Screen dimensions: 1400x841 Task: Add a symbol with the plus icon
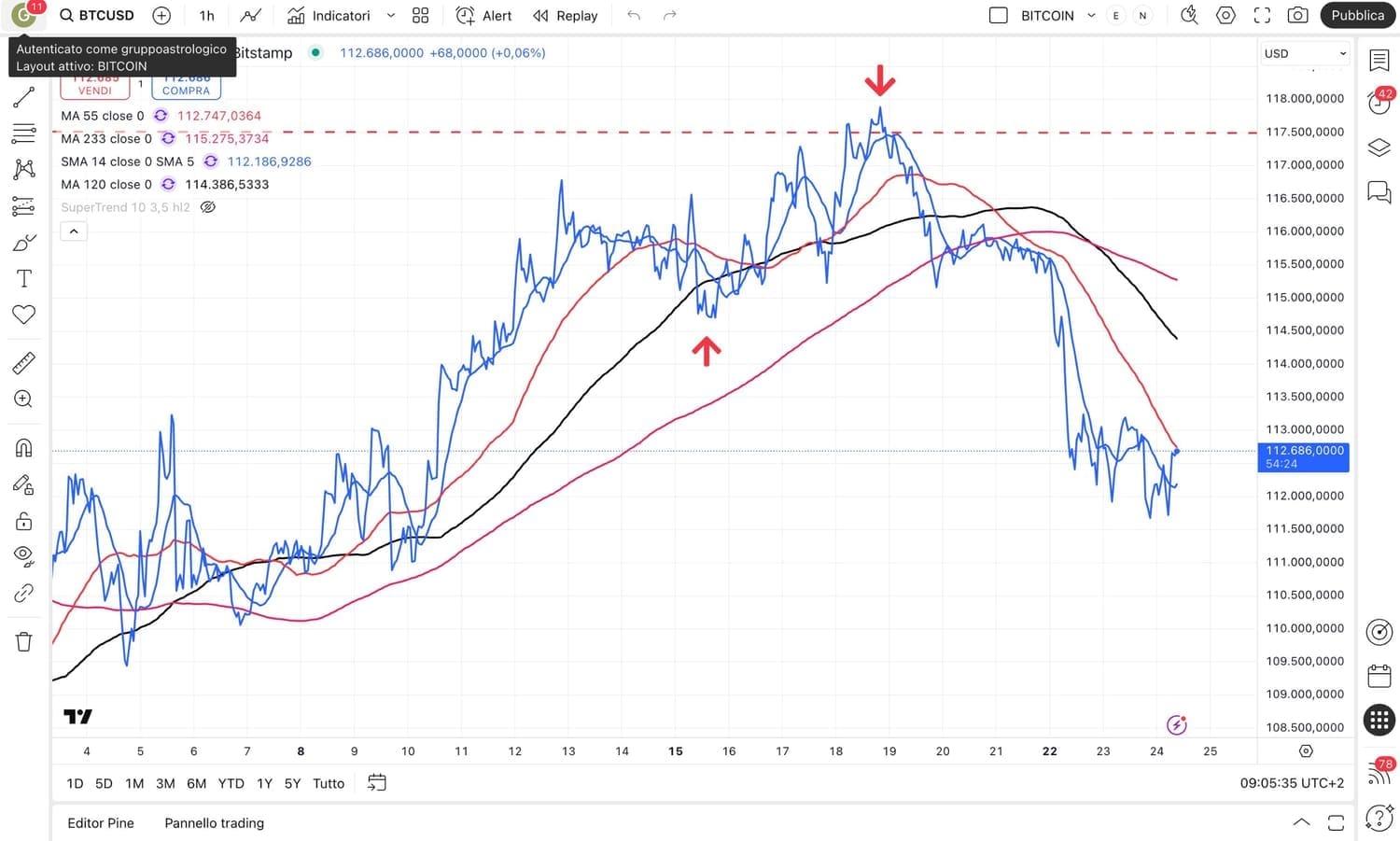click(161, 15)
